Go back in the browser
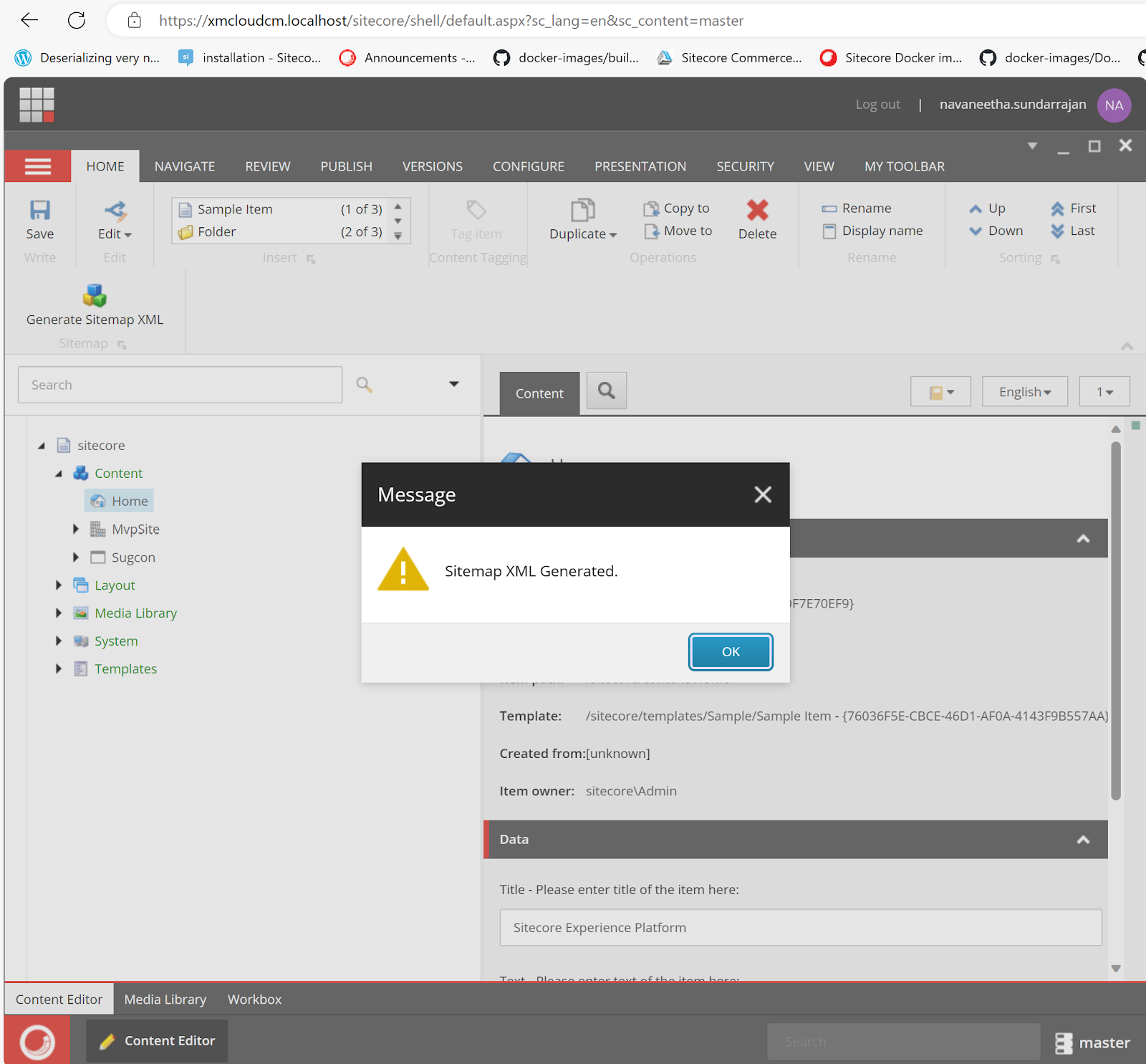 [29, 20]
